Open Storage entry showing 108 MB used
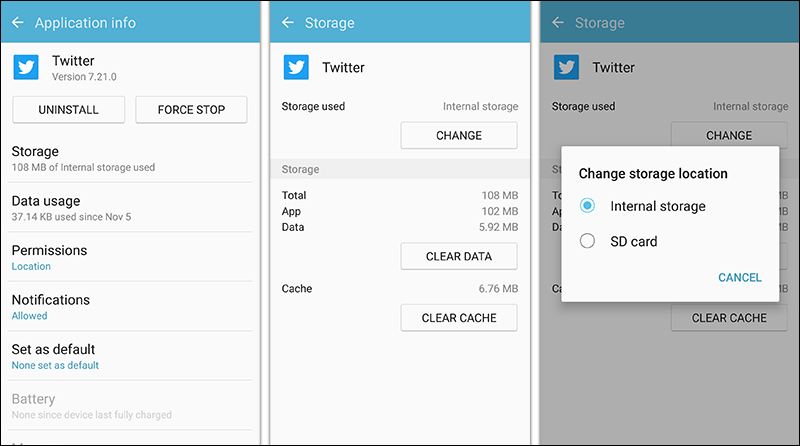The image size is (800, 446). point(130,159)
